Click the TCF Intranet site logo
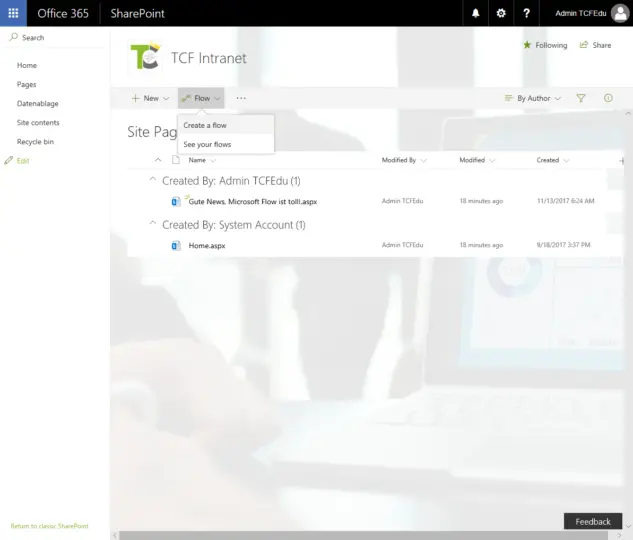The width and height of the screenshot is (633, 540). tap(145, 57)
